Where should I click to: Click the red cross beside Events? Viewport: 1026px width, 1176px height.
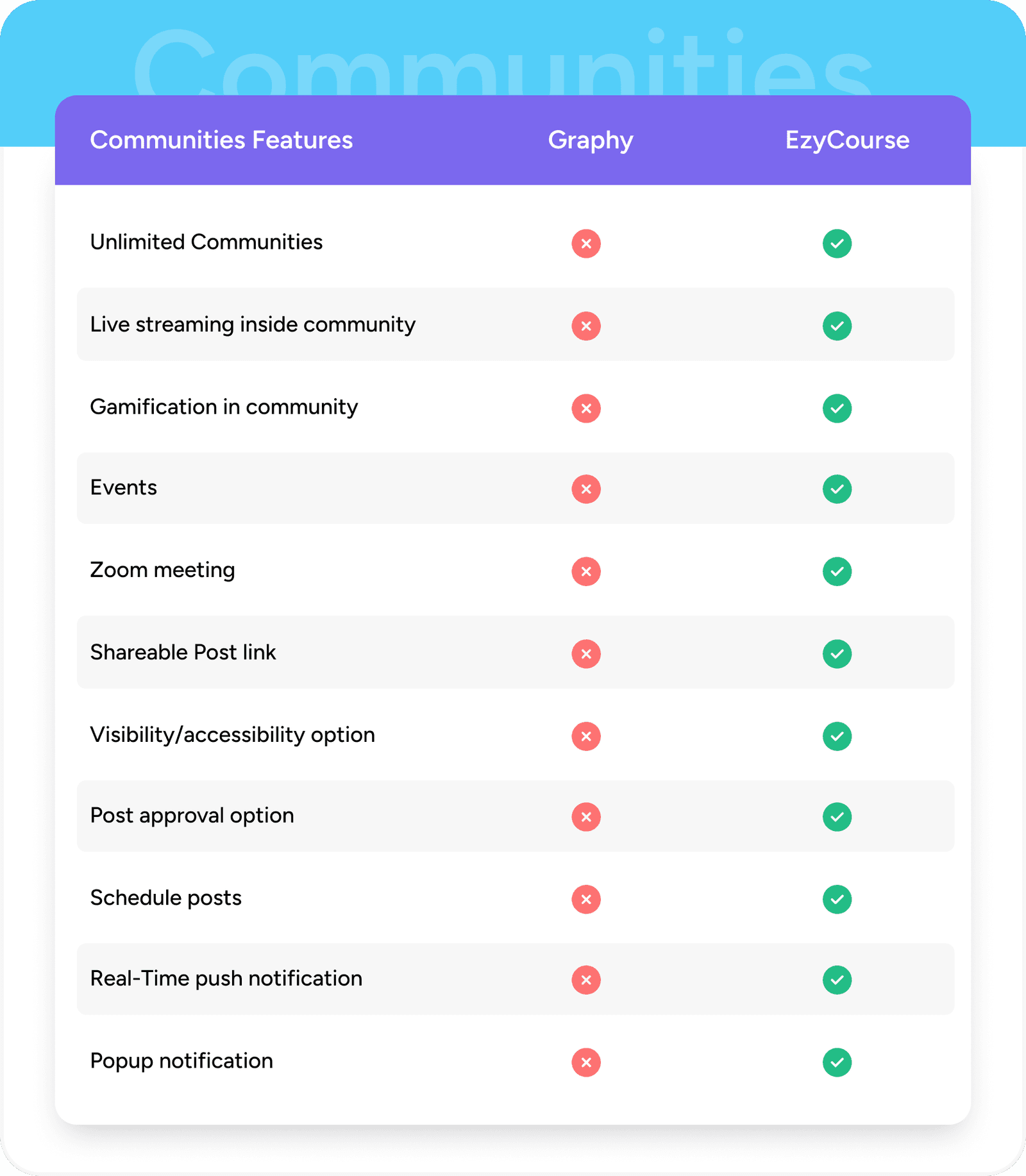point(586,489)
